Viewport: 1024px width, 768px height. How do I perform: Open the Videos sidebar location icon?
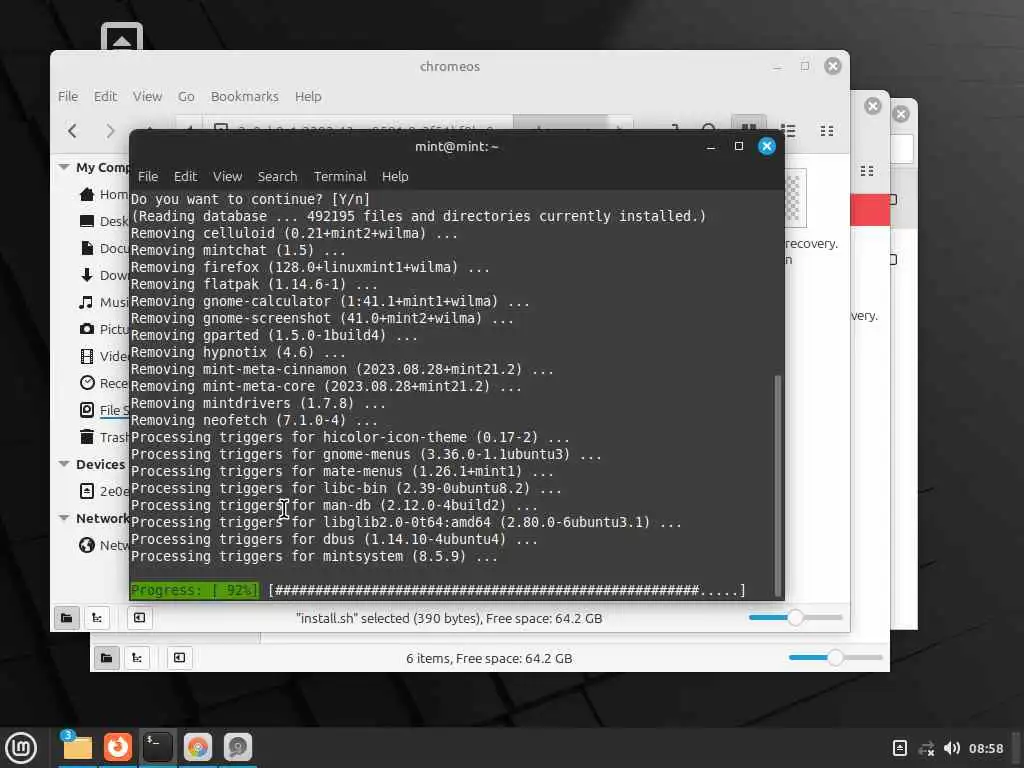[x=87, y=356]
